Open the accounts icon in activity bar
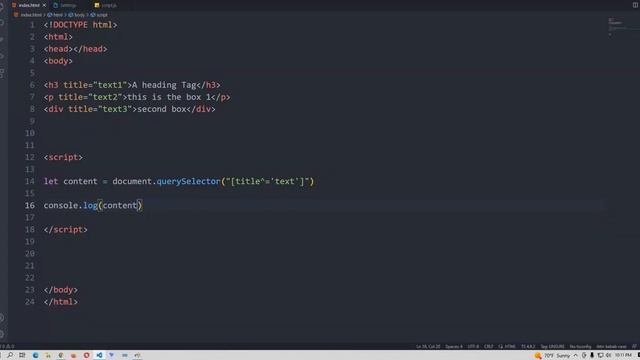This screenshot has width=640, height=360. click(2, 318)
